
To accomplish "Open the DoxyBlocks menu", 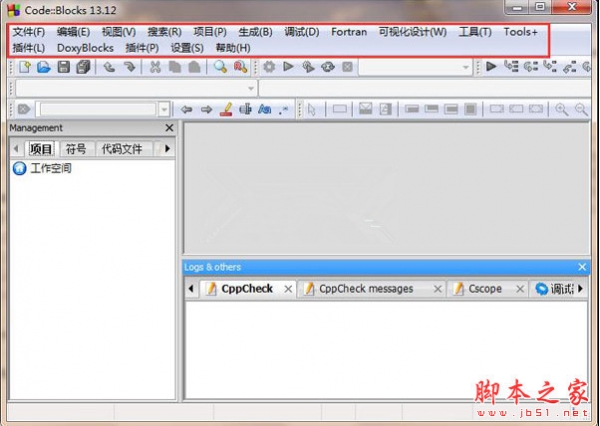I will pos(85,48).
